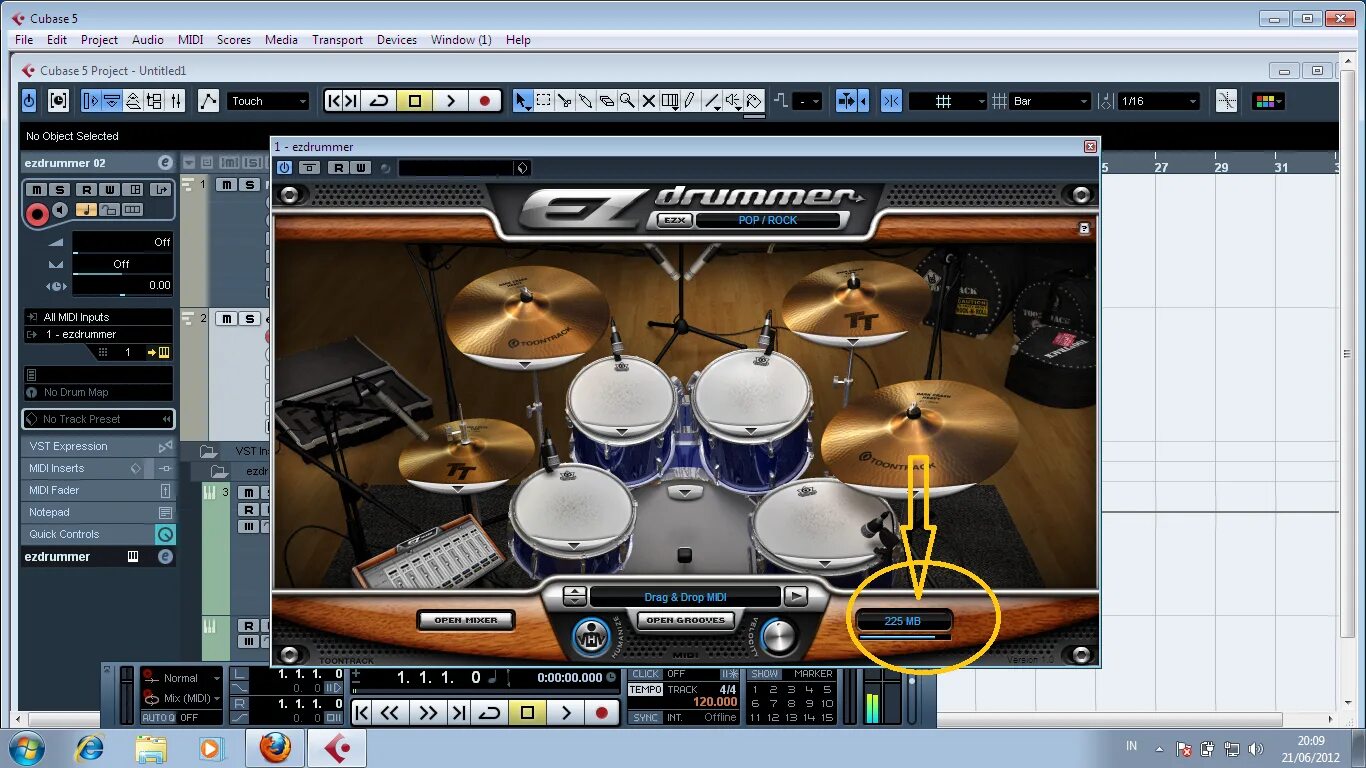
Task: Open the MIDI menu
Action: click(x=190, y=40)
